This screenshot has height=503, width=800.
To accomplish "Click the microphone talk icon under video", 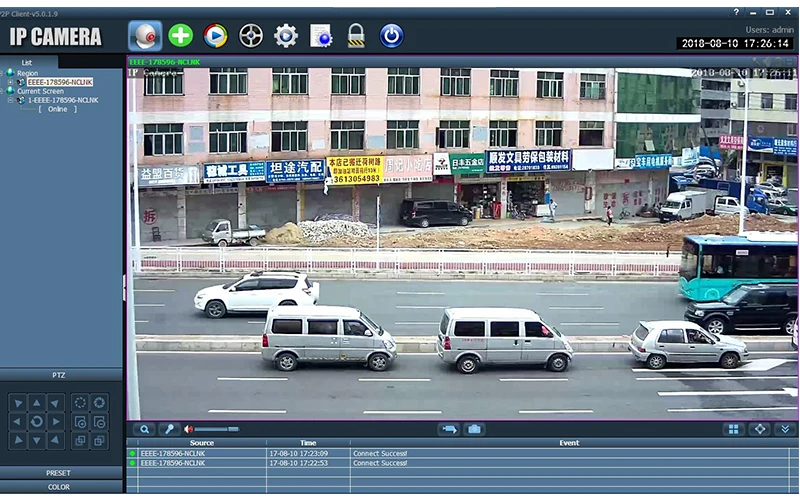I will [x=169, y=429].
